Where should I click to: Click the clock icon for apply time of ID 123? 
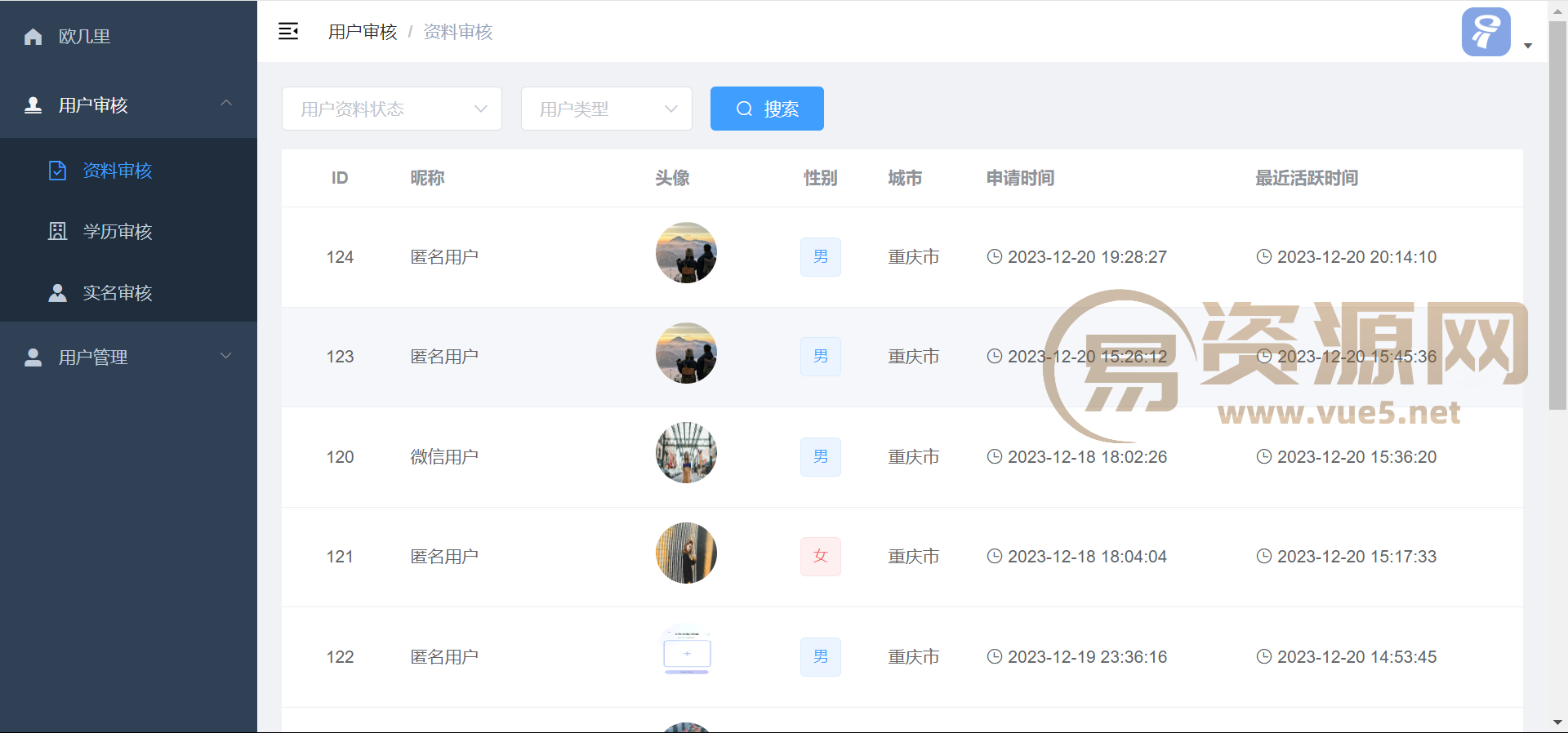[995, 356]
